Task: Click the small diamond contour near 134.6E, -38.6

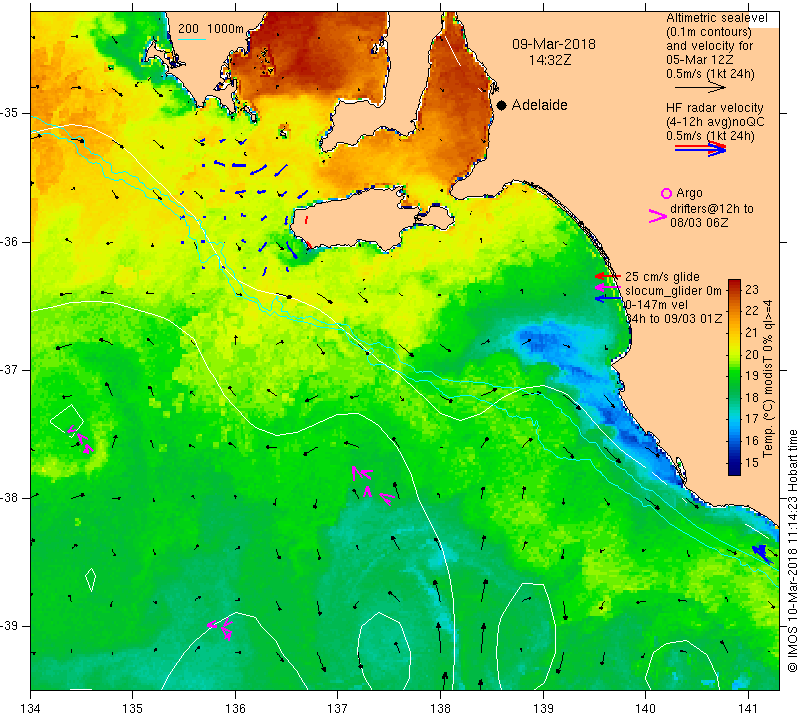Action: click(x=91, y=580)
